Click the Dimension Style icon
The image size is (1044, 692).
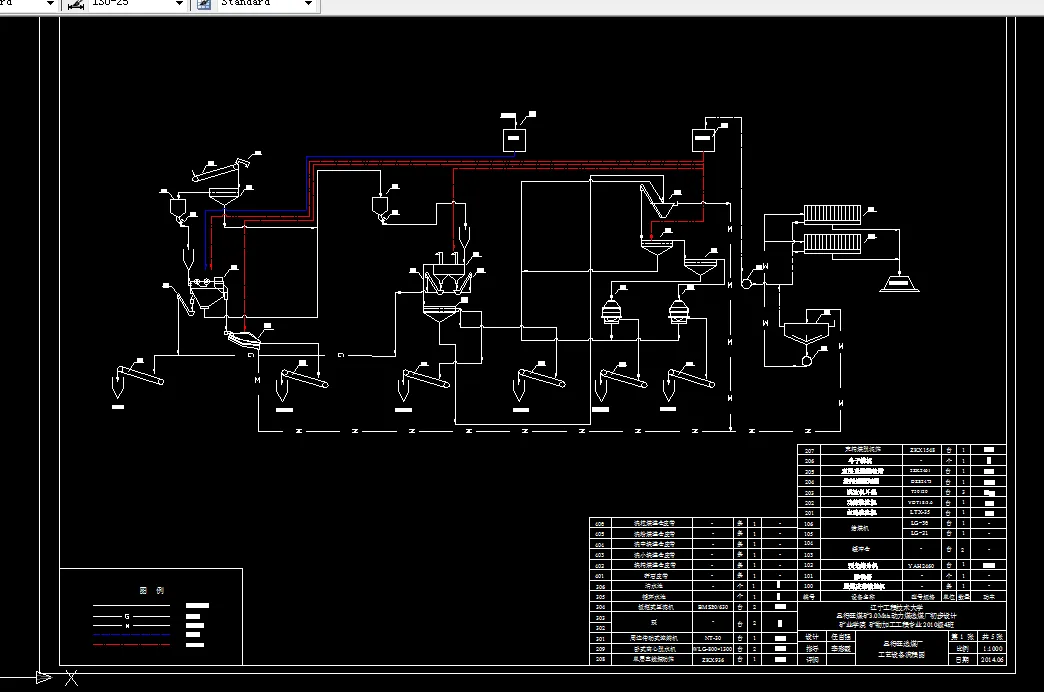click(x=75, y=5)
